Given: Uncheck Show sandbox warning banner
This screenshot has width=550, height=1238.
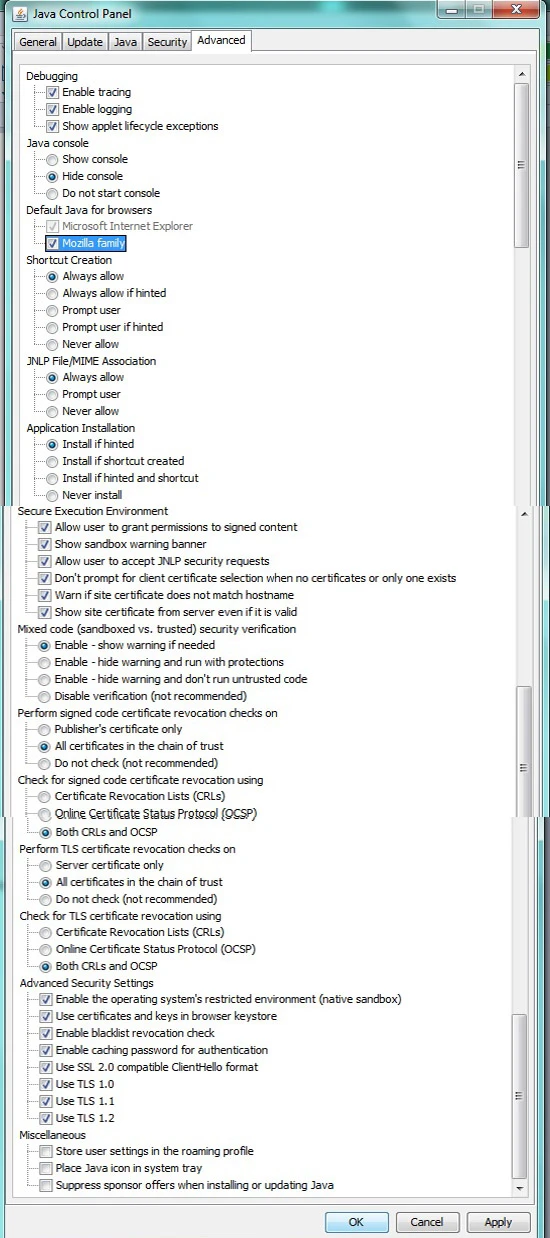Looking at the screenshot, I should click(44, 544).
